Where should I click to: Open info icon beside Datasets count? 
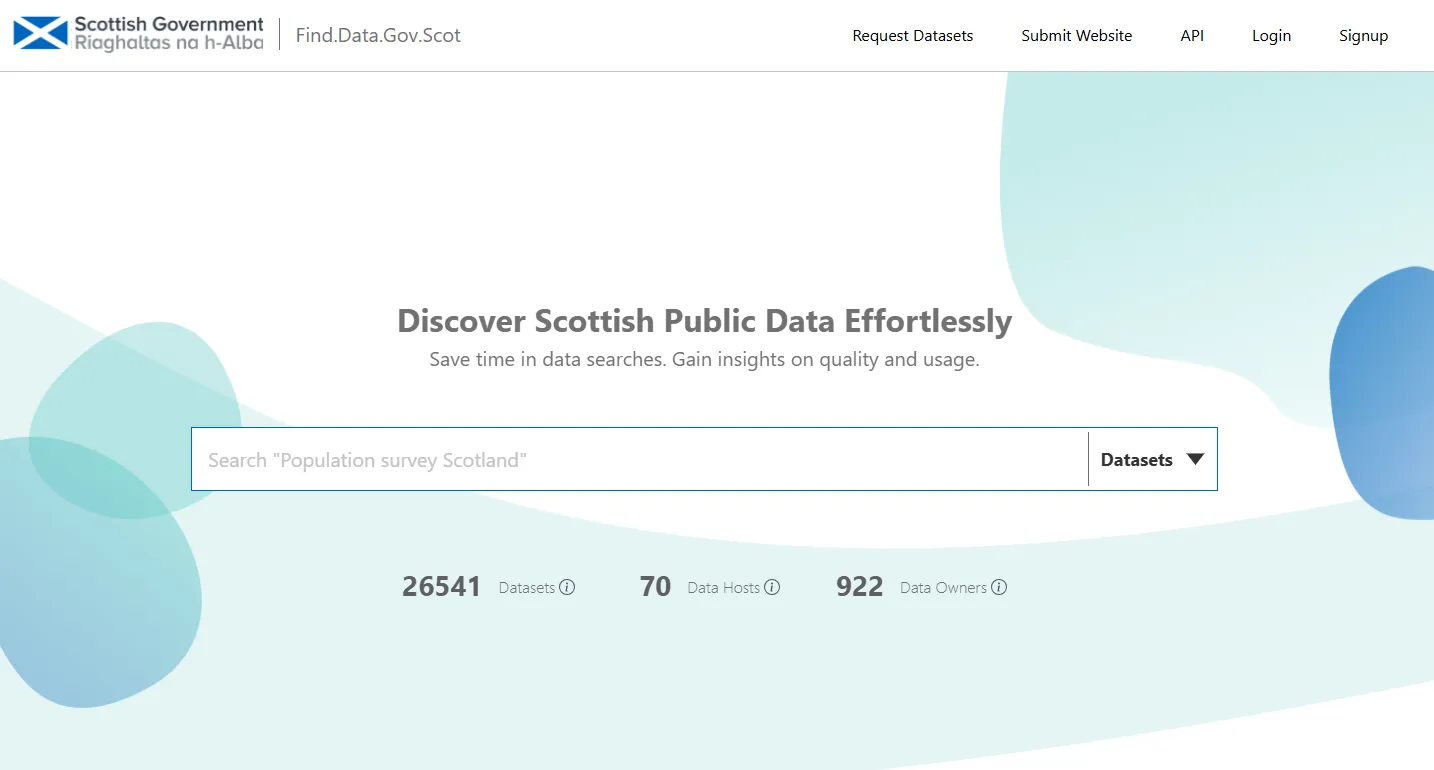[567, 587]
